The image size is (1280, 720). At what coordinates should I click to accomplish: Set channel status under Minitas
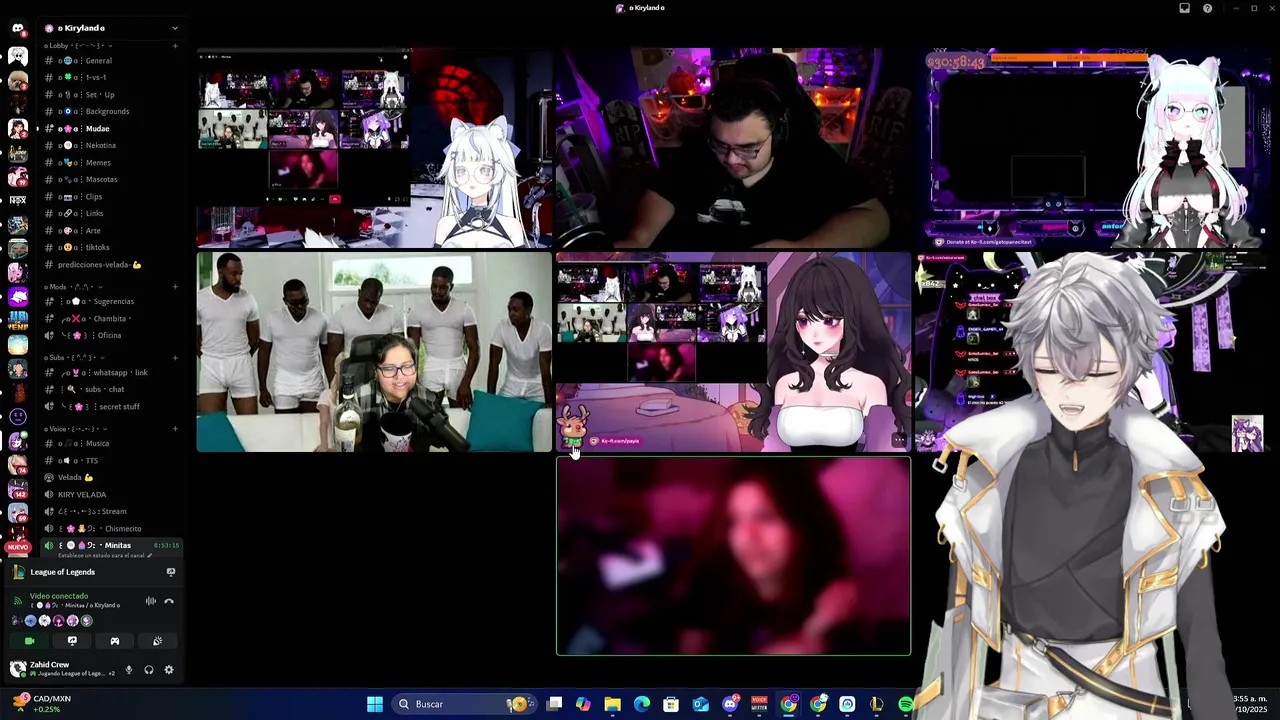pos(103,555)
